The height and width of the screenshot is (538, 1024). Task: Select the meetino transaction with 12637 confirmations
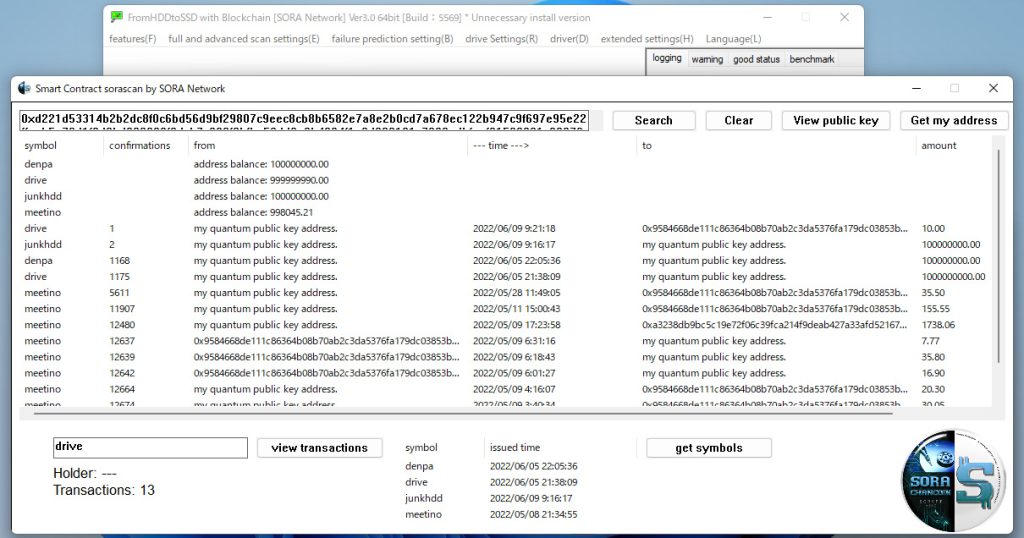503,341
